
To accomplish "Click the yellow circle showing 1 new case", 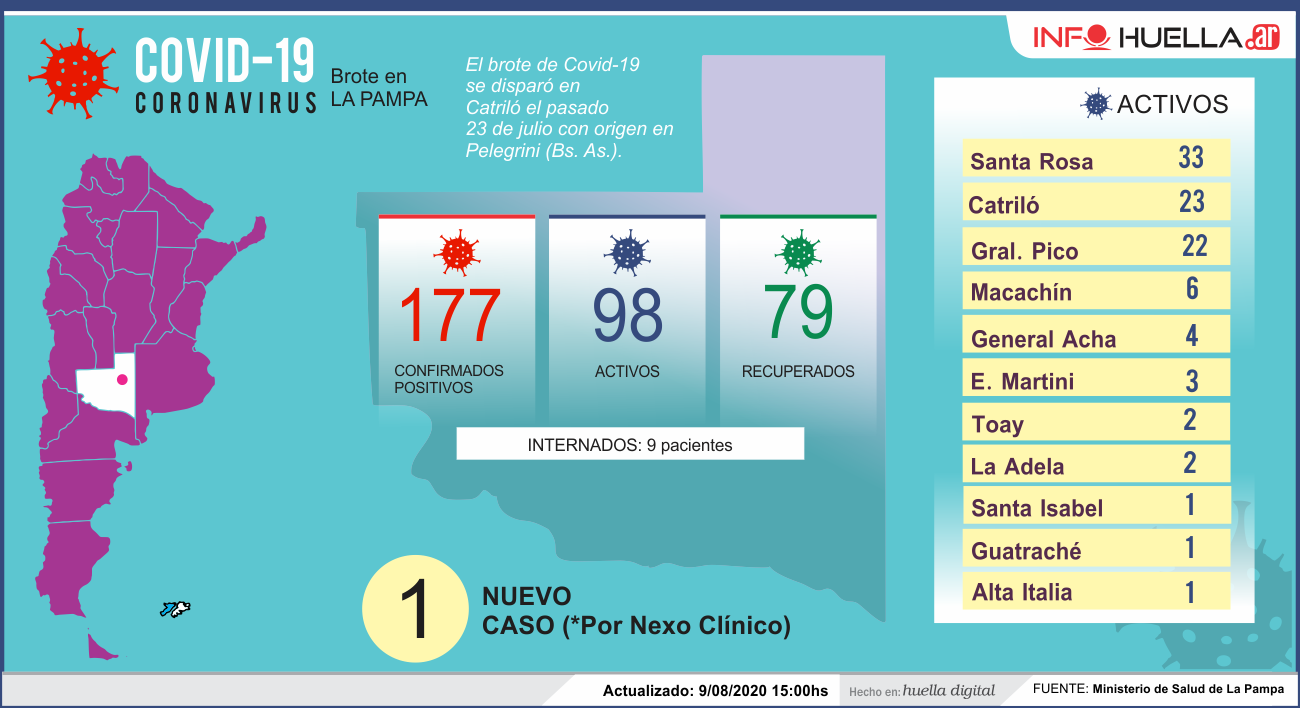I will click(x=414, y=608).
